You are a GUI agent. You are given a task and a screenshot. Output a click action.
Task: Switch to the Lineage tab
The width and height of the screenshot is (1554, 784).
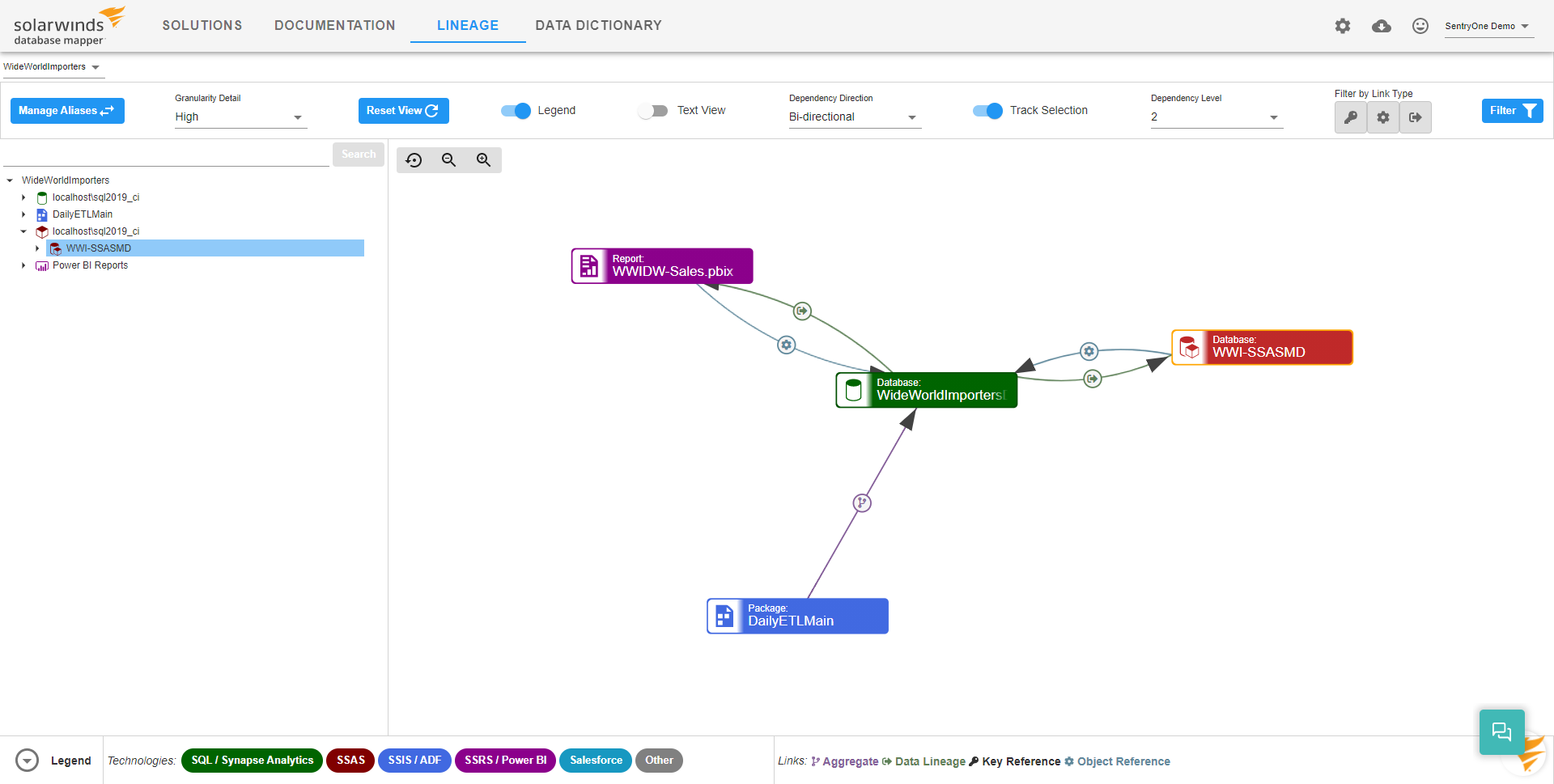(x=468, y=25)
